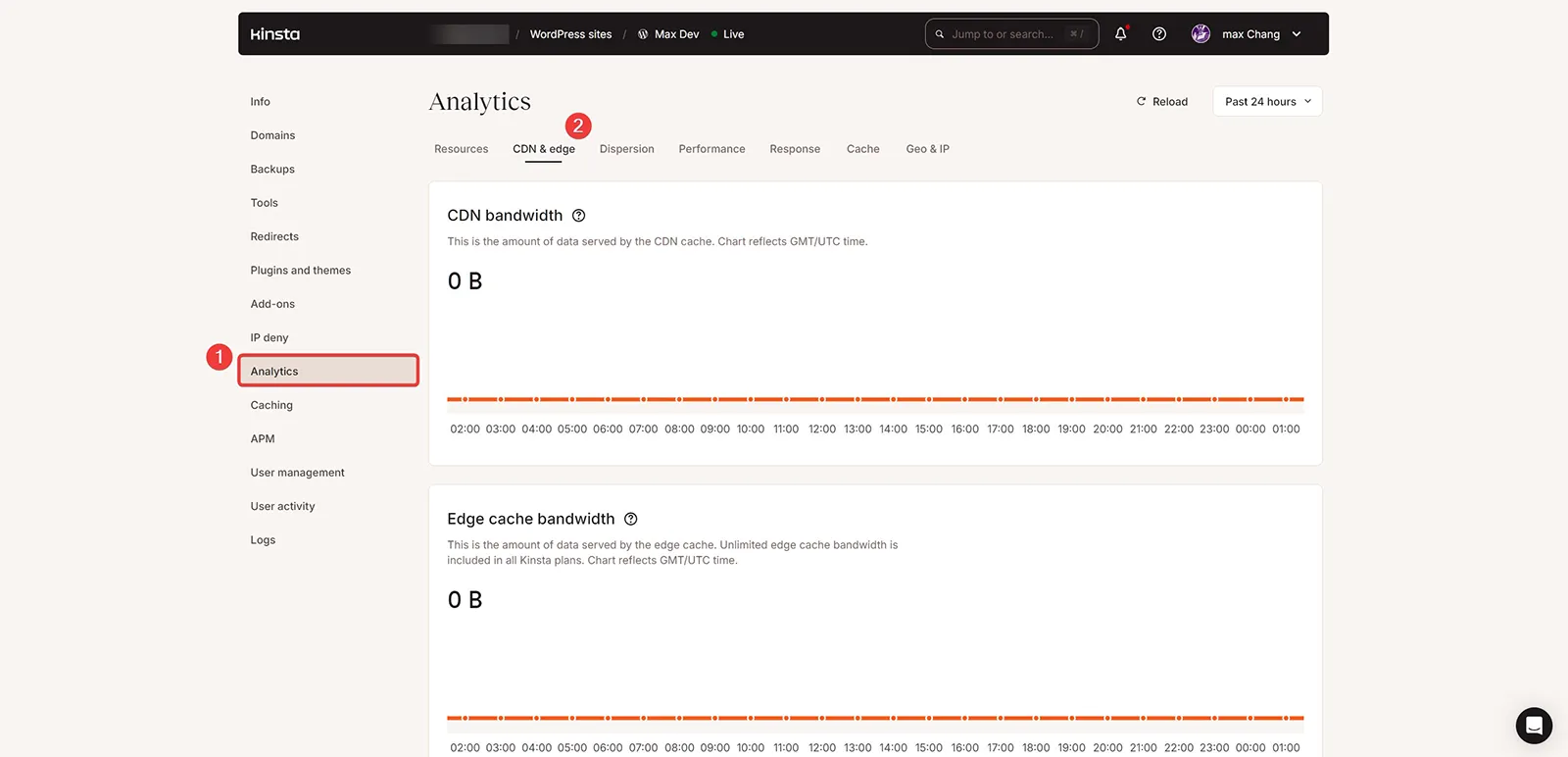Click the Kinsta logo
This screenshot has width=1568, height=757.
(275, 34)
